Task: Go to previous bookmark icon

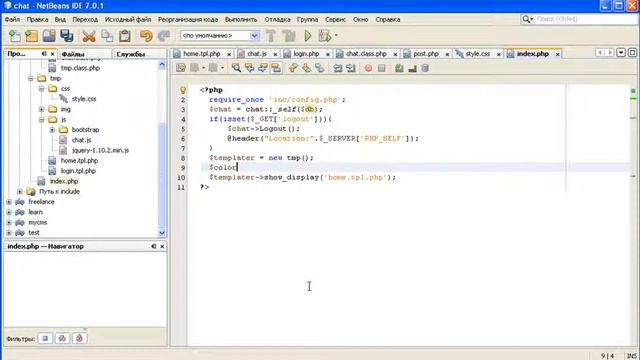Action: click(293, 68)
